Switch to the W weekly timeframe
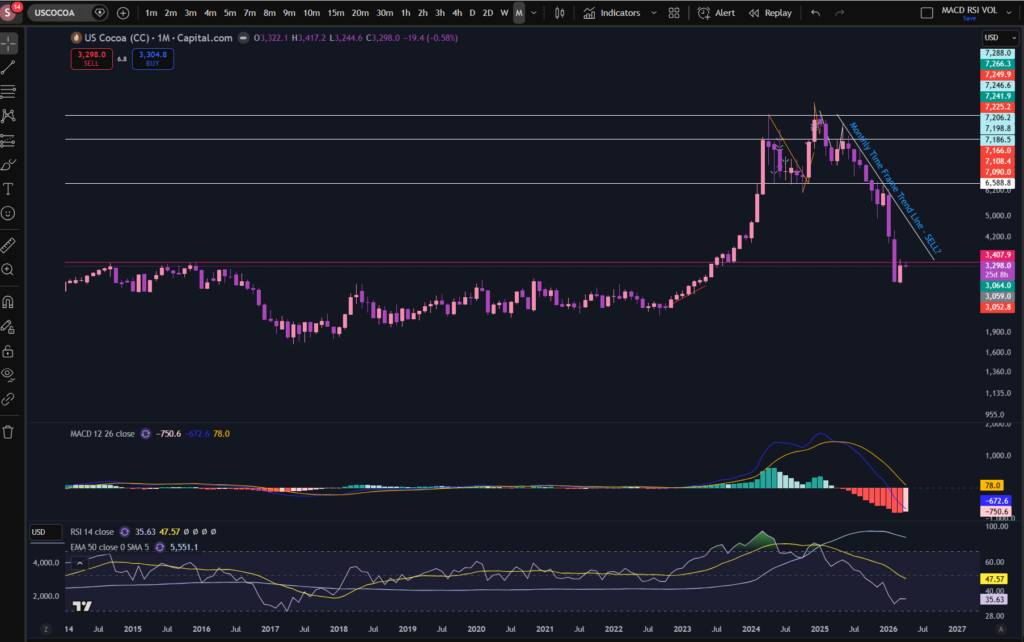 coord(504,13)
